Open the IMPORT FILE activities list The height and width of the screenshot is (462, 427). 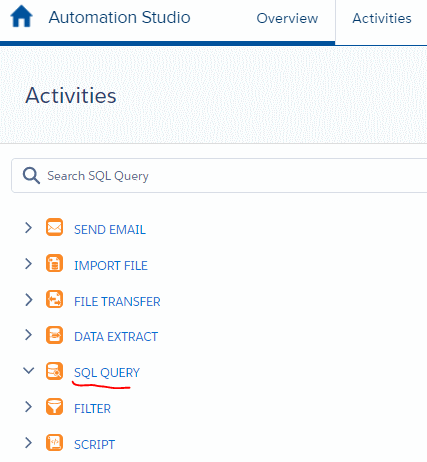[x=111, y=266]
